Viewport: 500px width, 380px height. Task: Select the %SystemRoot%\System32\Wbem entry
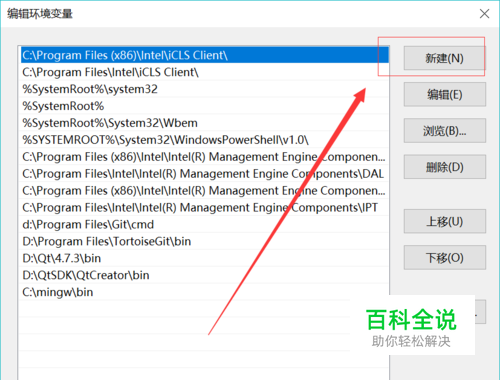pos(204,123)
